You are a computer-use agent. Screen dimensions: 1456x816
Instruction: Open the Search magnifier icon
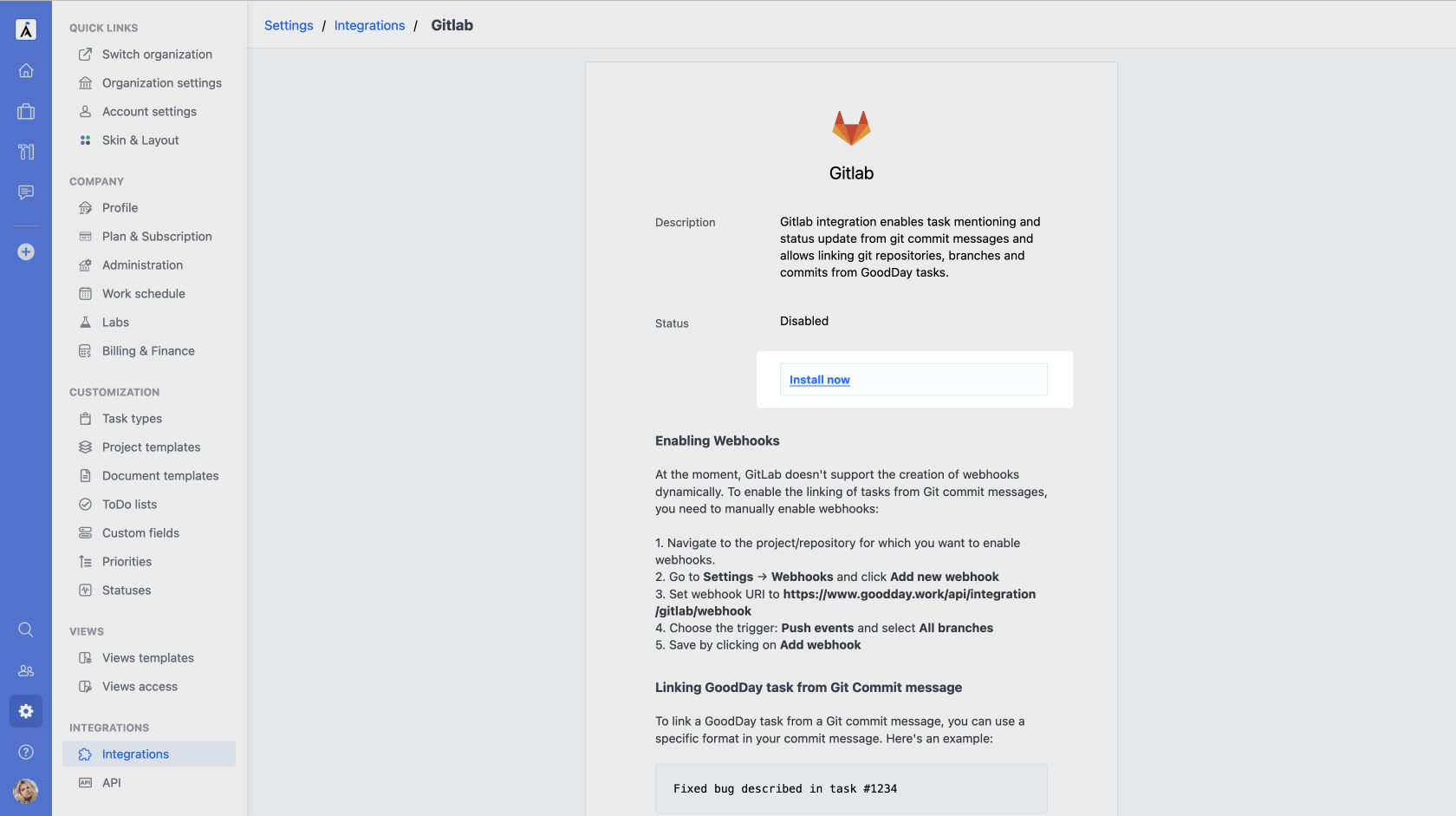26,630
